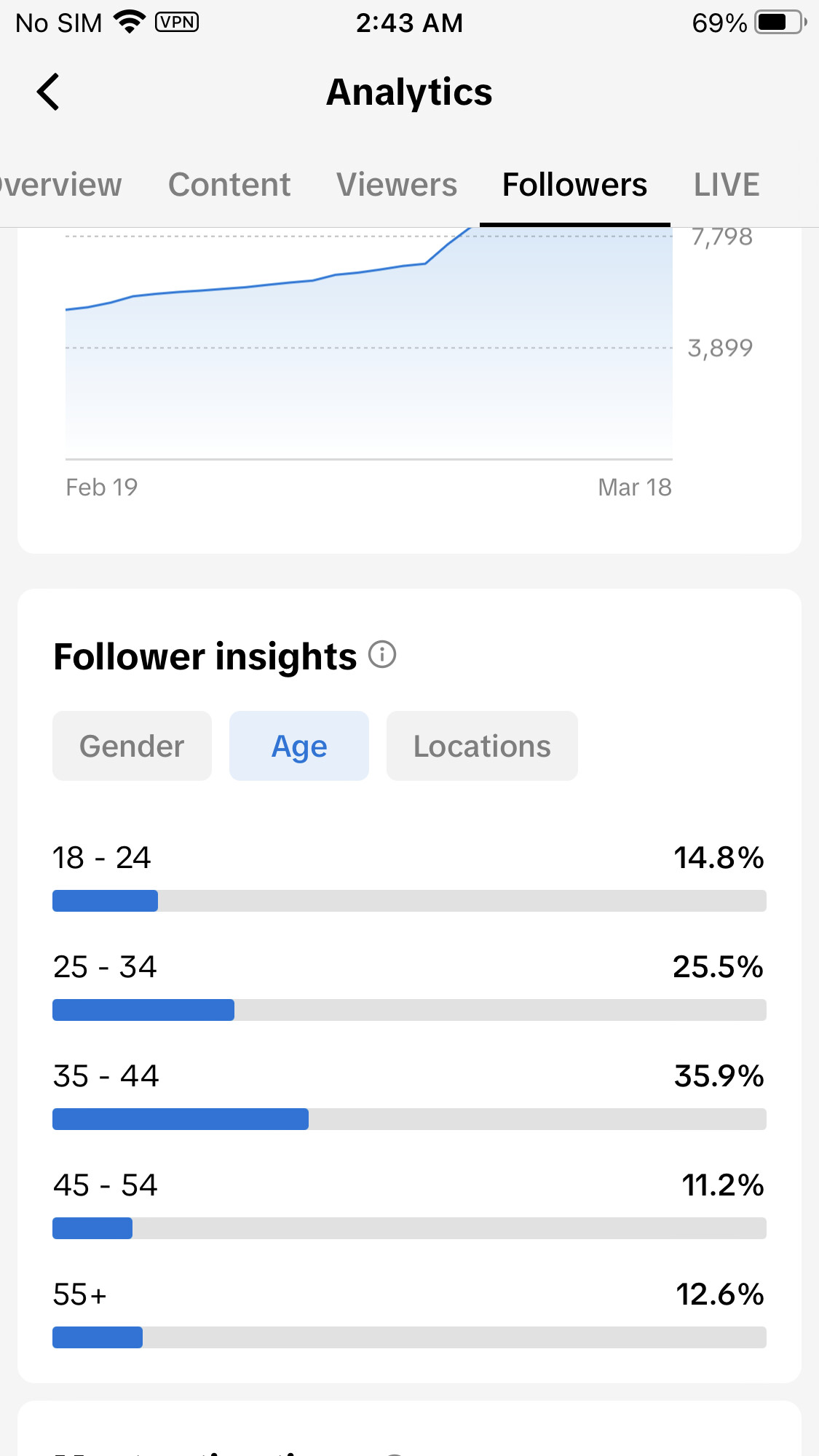Screen dimensions: 819x1456
Task: Tap the back arrow icon
Action: point(48,92)
